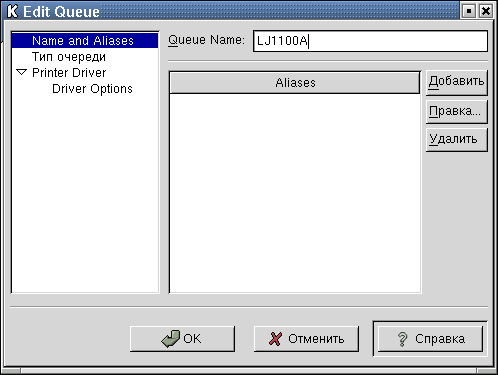Click the Удалить delete button
498x375 pixels.
click(456, 139)
